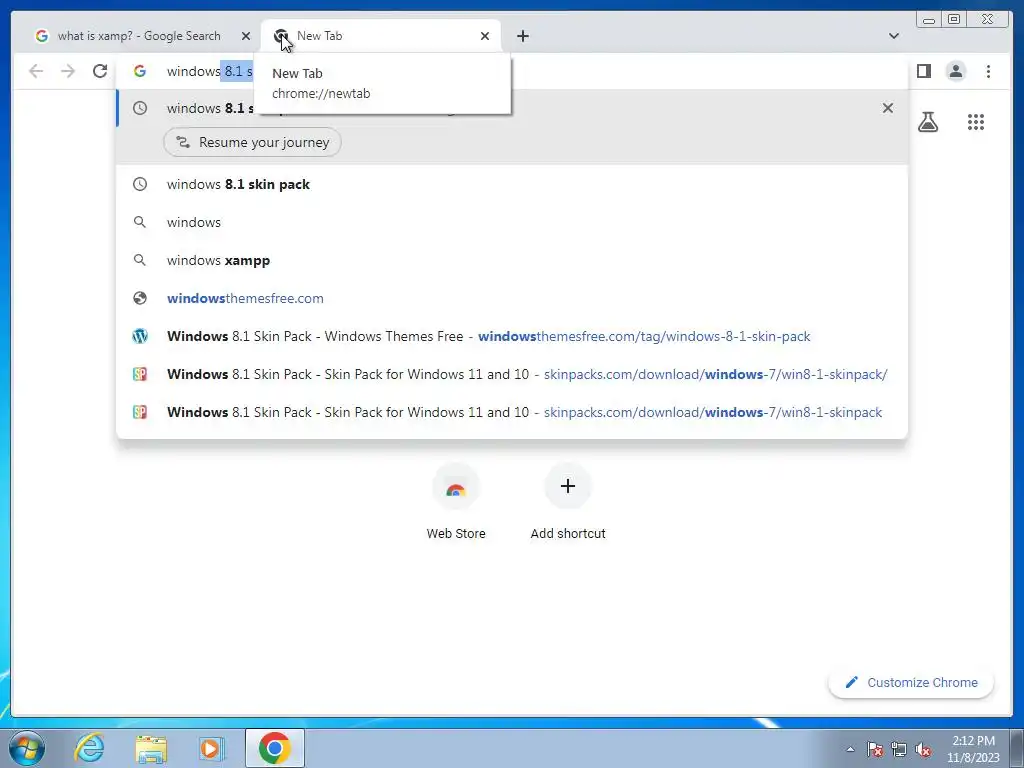Screen dimensions: 1024x768
Task: Remove the first suggestion with X
Action: tap(888, 108)
